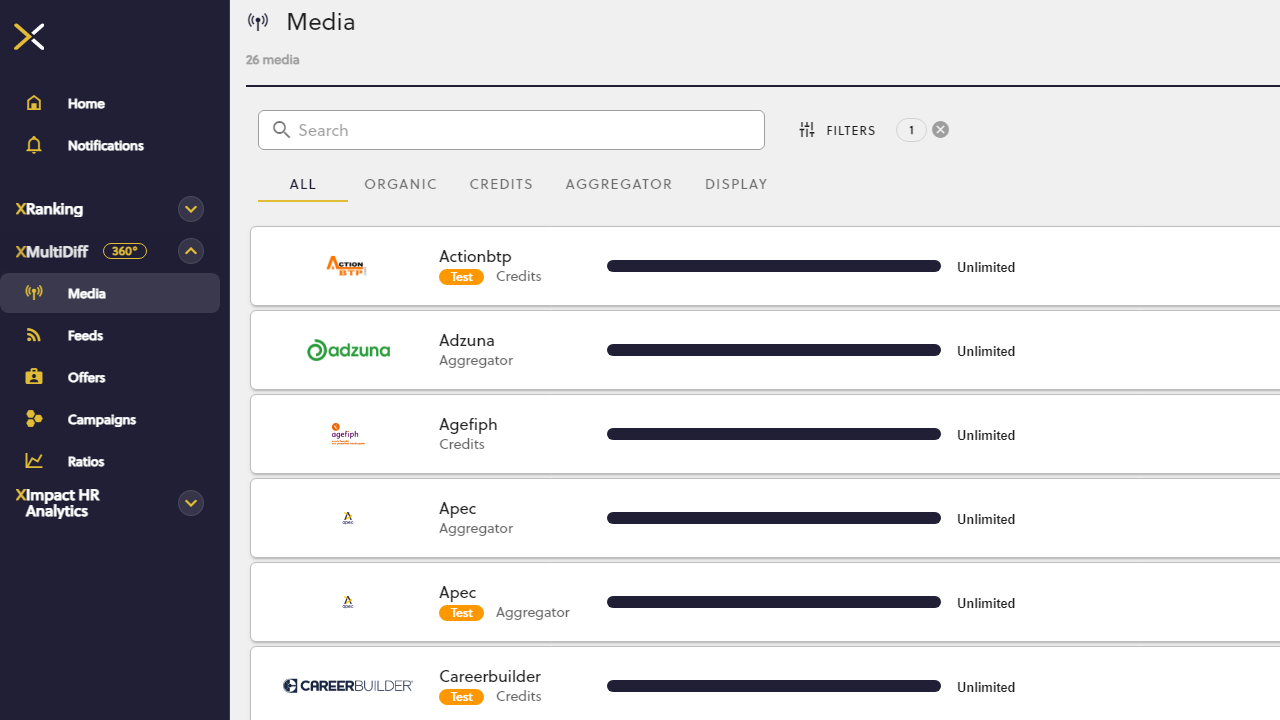1280x720 pixels.
Task: Click Unlimited label for Adzuna
Action: (x=986, y=351)
